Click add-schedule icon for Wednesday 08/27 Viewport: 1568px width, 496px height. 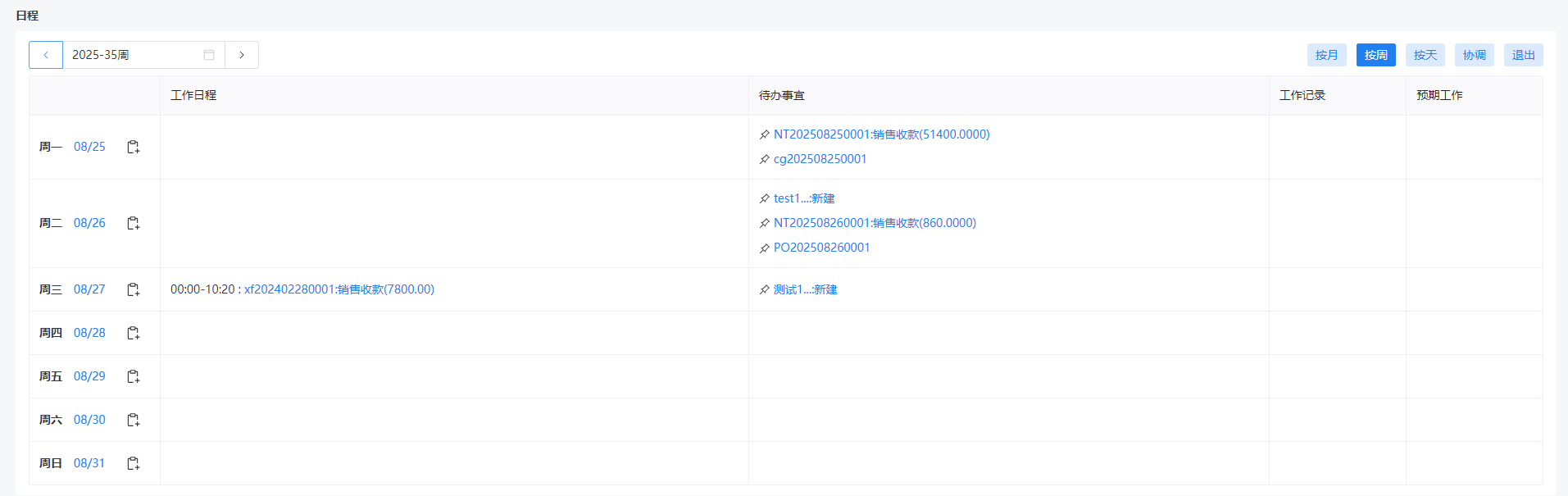(x=133, y=289)
